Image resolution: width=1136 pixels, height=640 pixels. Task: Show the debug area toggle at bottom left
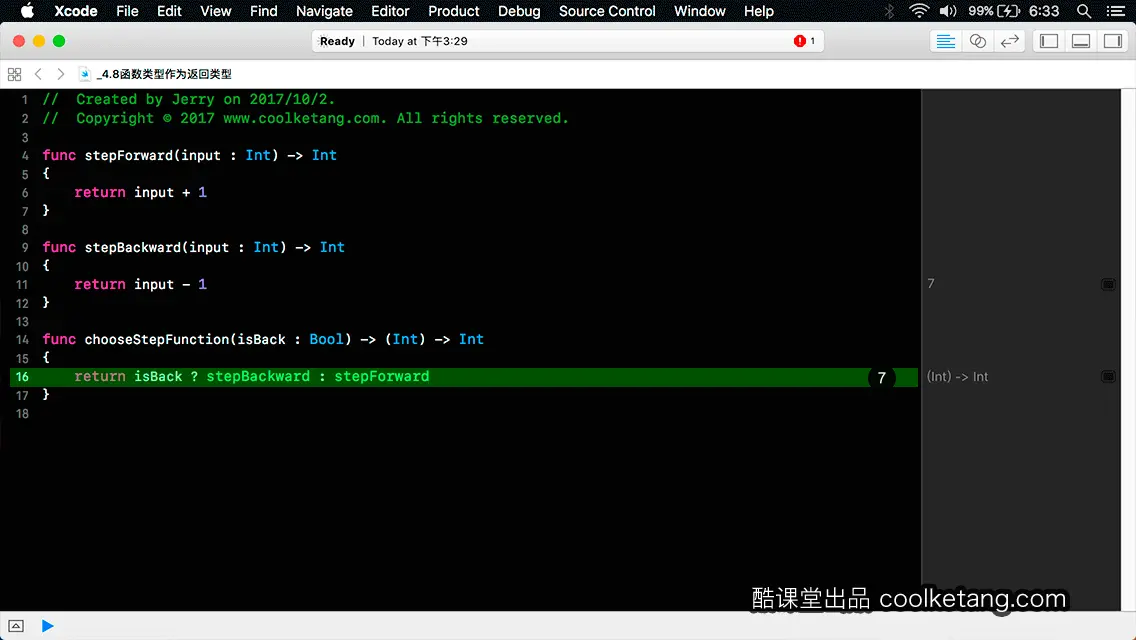tap(16, 626)
